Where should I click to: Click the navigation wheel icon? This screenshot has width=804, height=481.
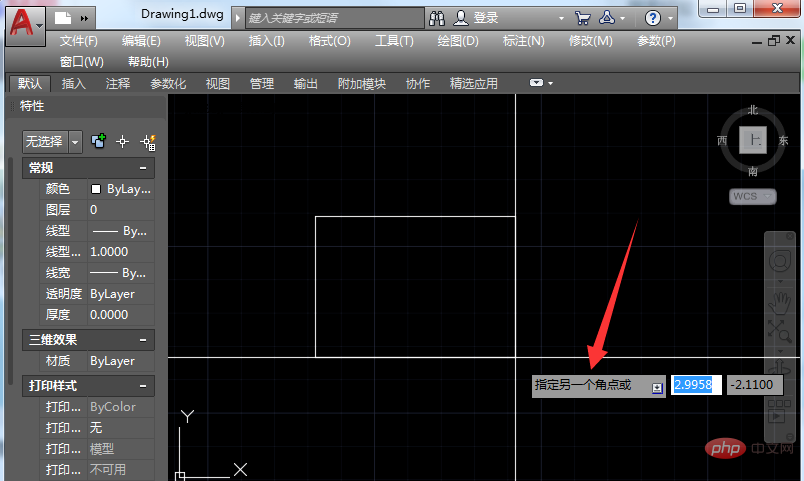point(779,261)
